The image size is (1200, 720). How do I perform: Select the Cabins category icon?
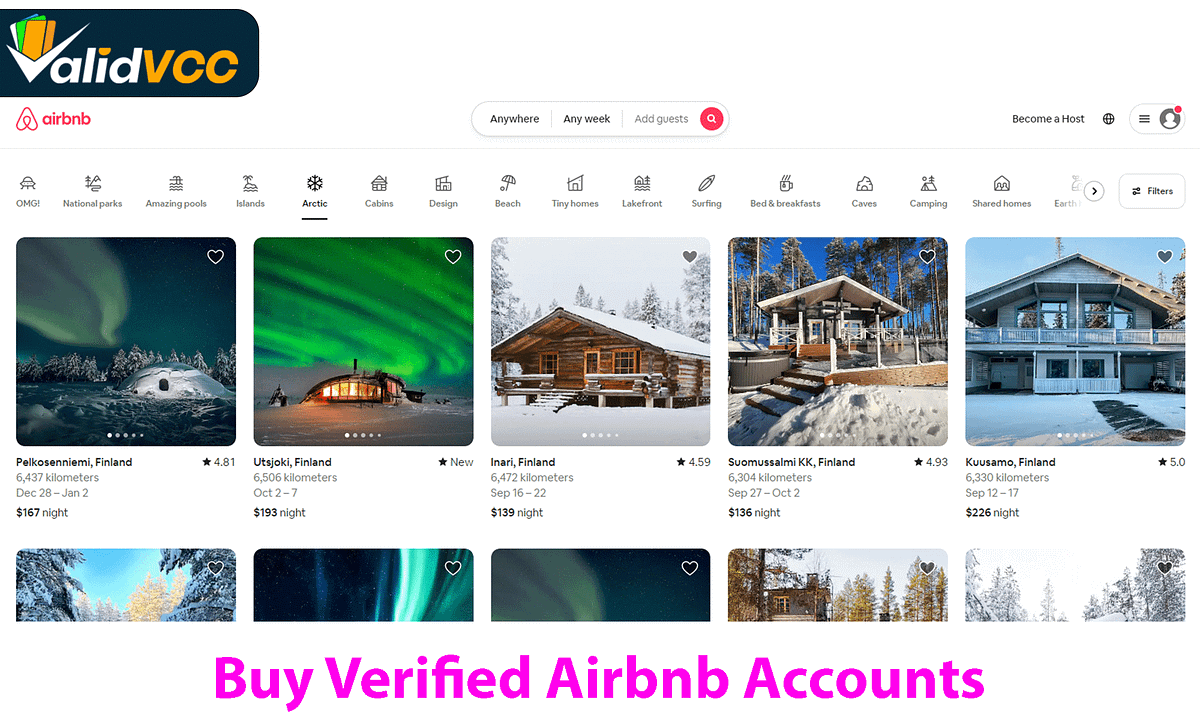click(x=379, y=183)
